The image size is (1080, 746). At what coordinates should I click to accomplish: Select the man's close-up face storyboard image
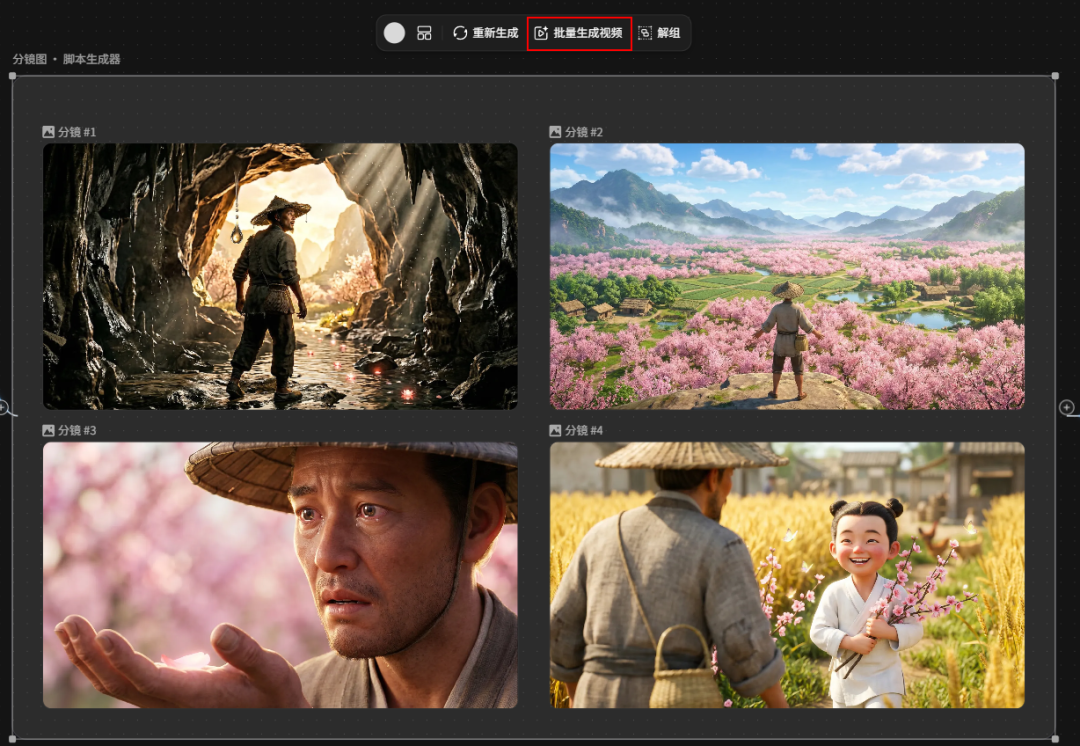[x=280, y=575]
